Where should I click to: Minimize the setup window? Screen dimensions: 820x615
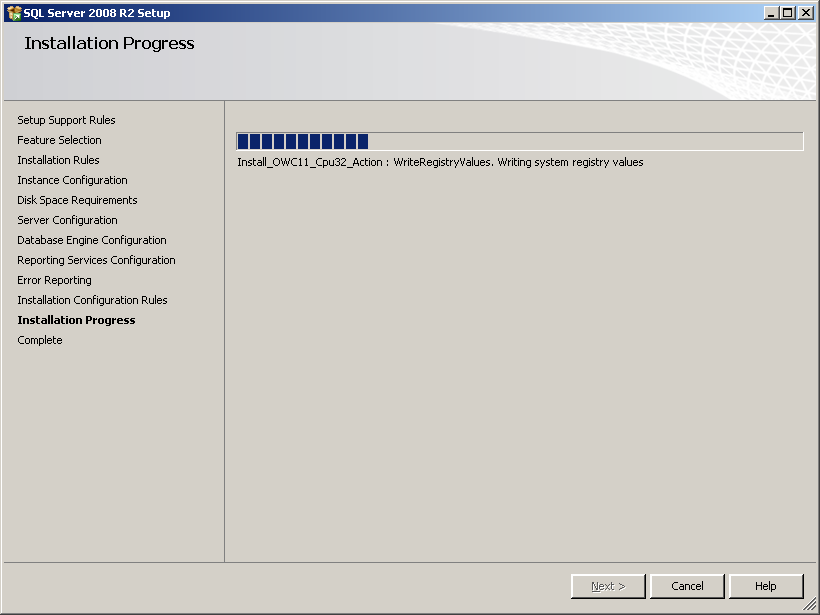click(x=771, y=13)
